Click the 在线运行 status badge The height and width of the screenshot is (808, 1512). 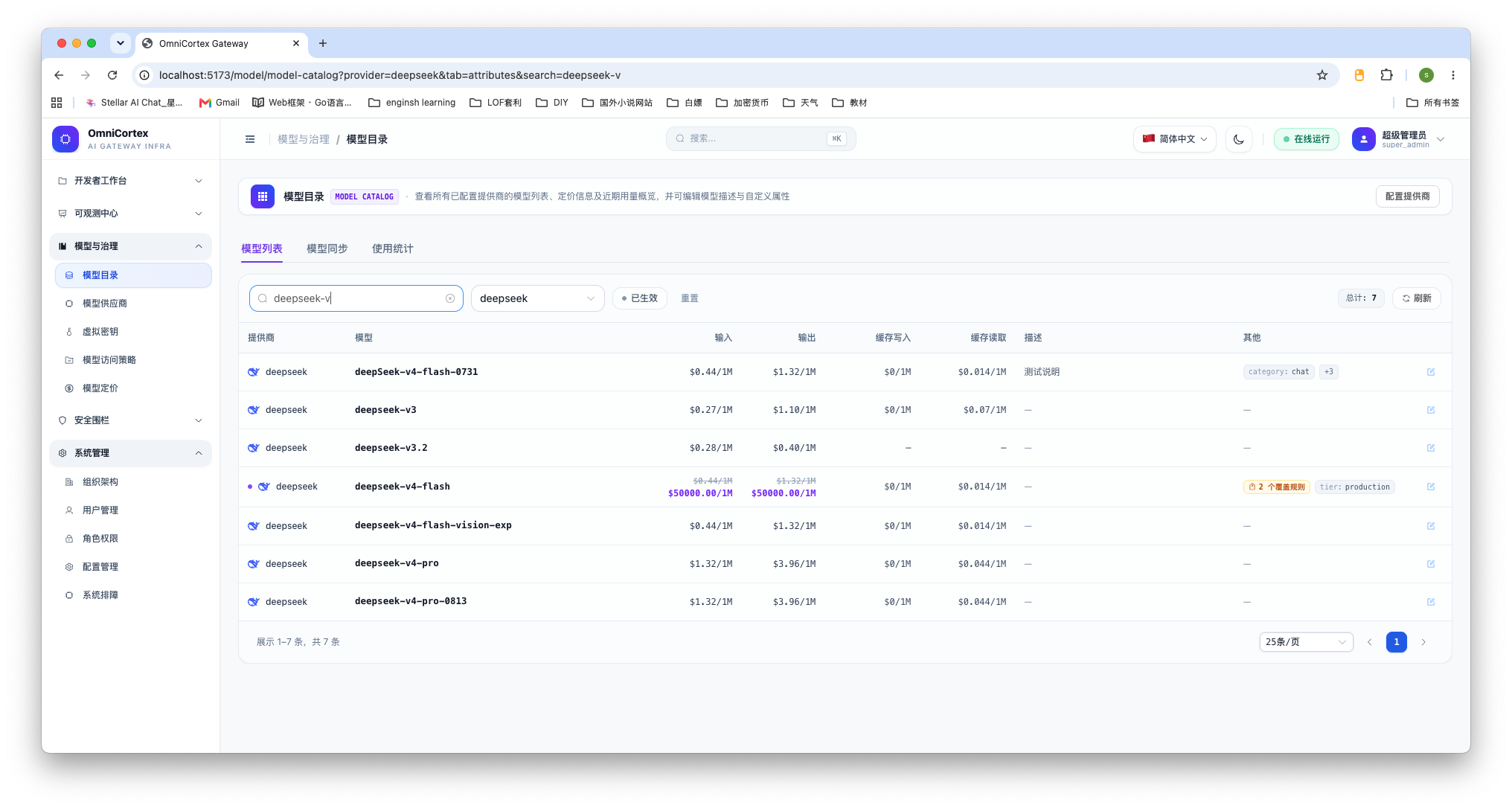tap(1307, 139)
